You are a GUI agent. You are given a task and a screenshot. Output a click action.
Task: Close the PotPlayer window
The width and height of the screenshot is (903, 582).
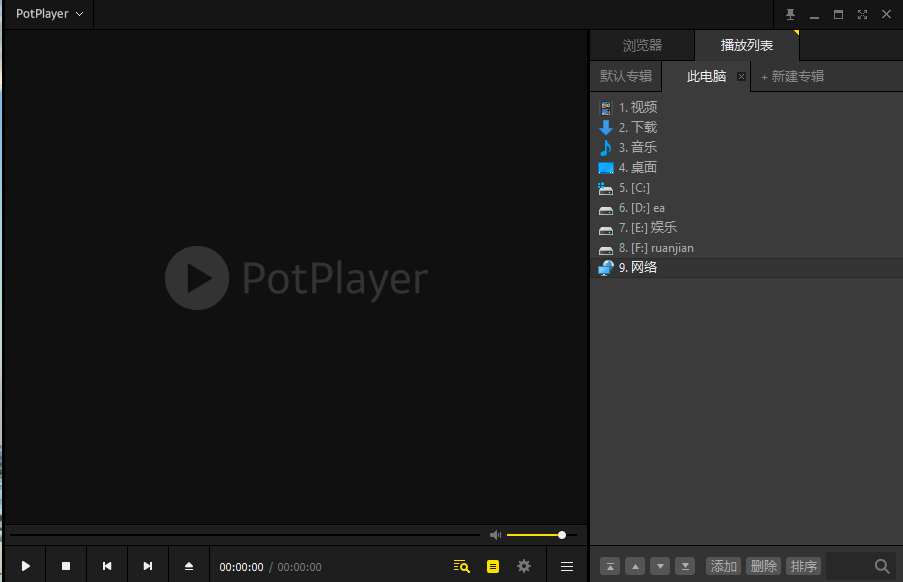(886, 14)
